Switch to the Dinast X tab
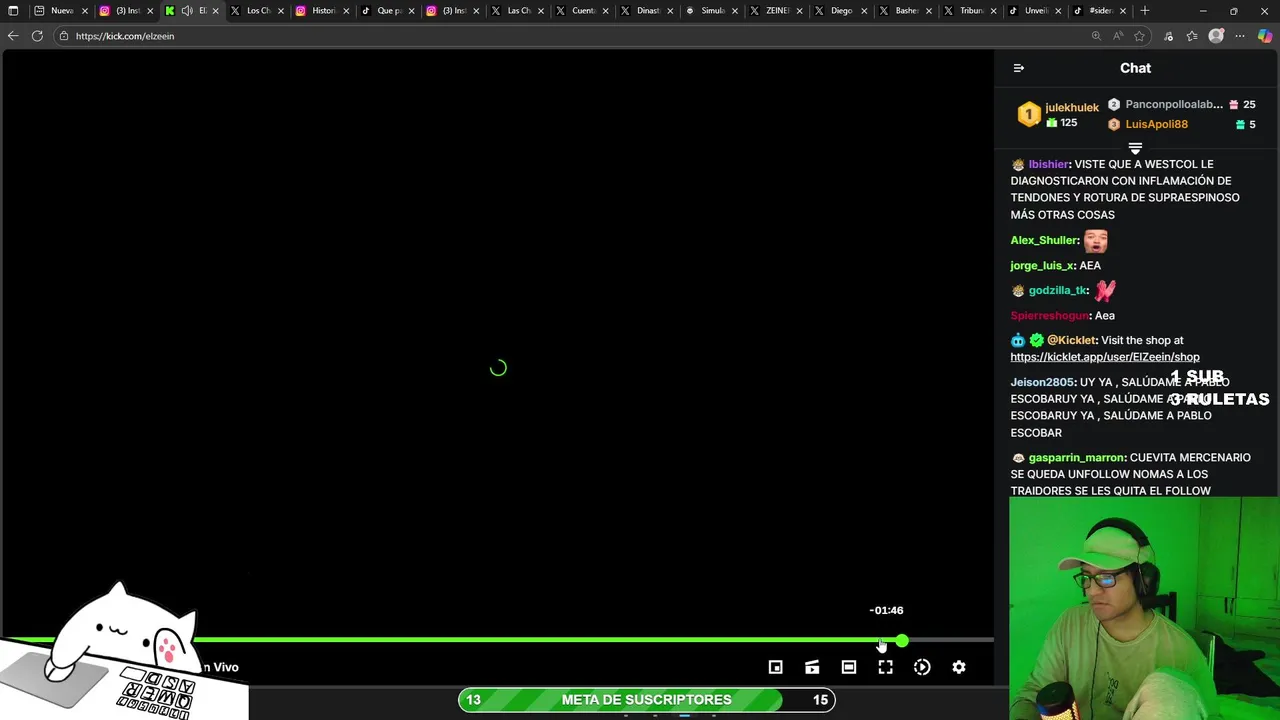The height and width of the screenshot is (720, 1280). [648, 11]
